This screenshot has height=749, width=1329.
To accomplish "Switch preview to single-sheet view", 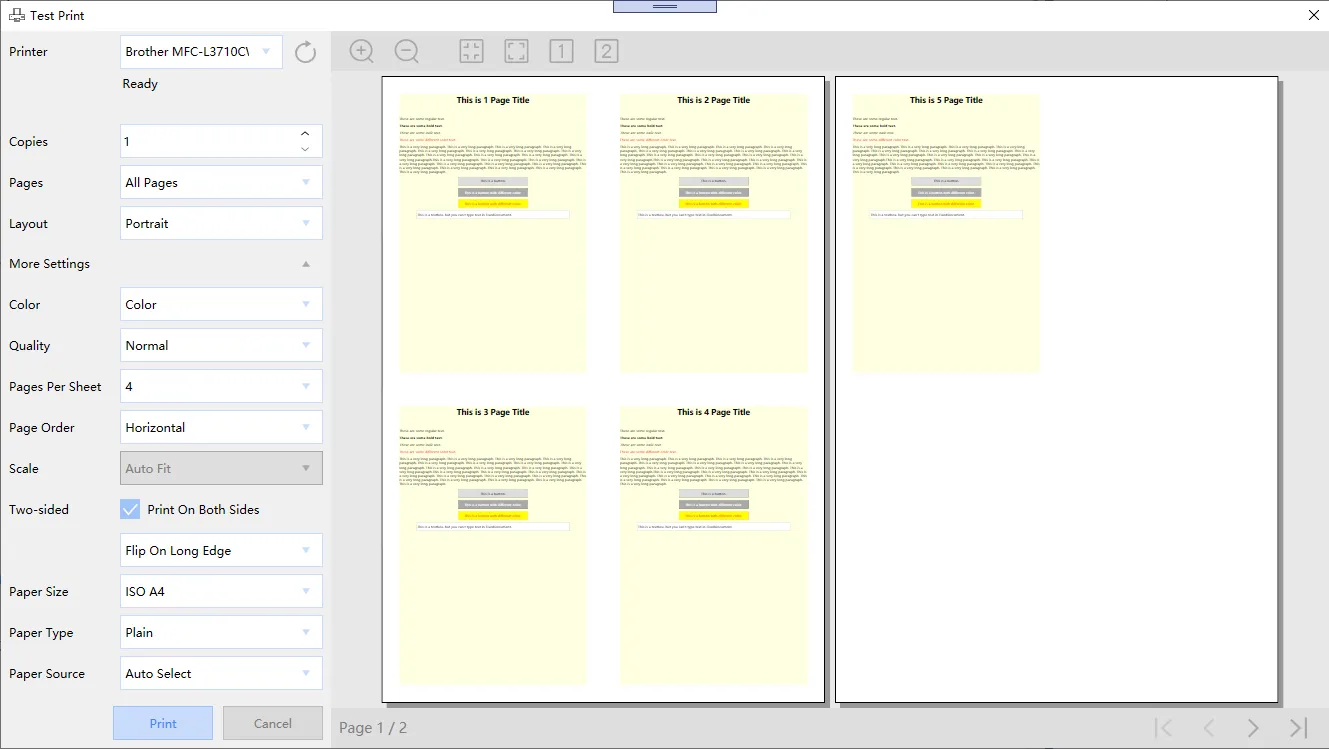I will pyautogui.click(x=562, y=52).
